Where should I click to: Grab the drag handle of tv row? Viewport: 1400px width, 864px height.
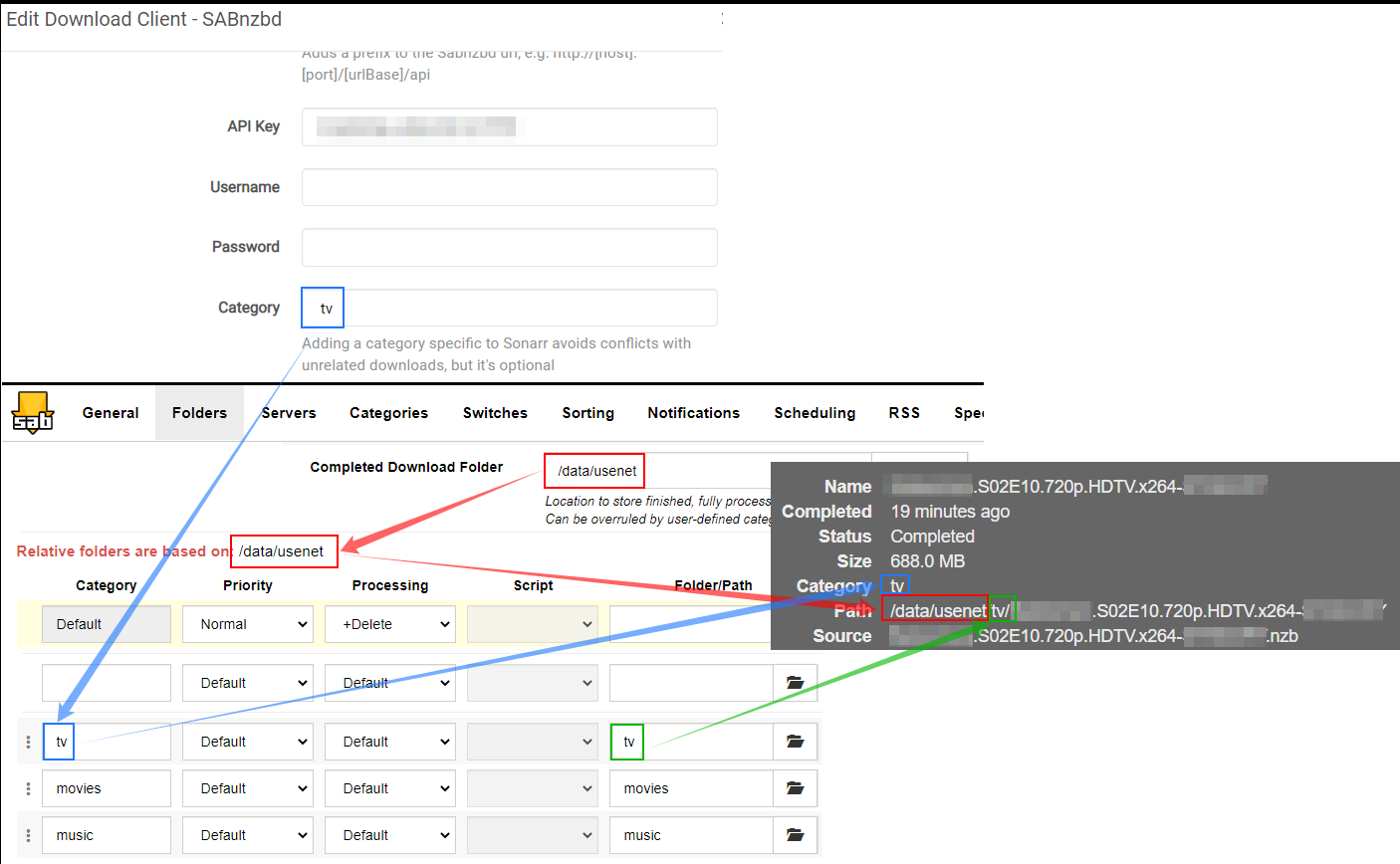click(x=28, y=742)
